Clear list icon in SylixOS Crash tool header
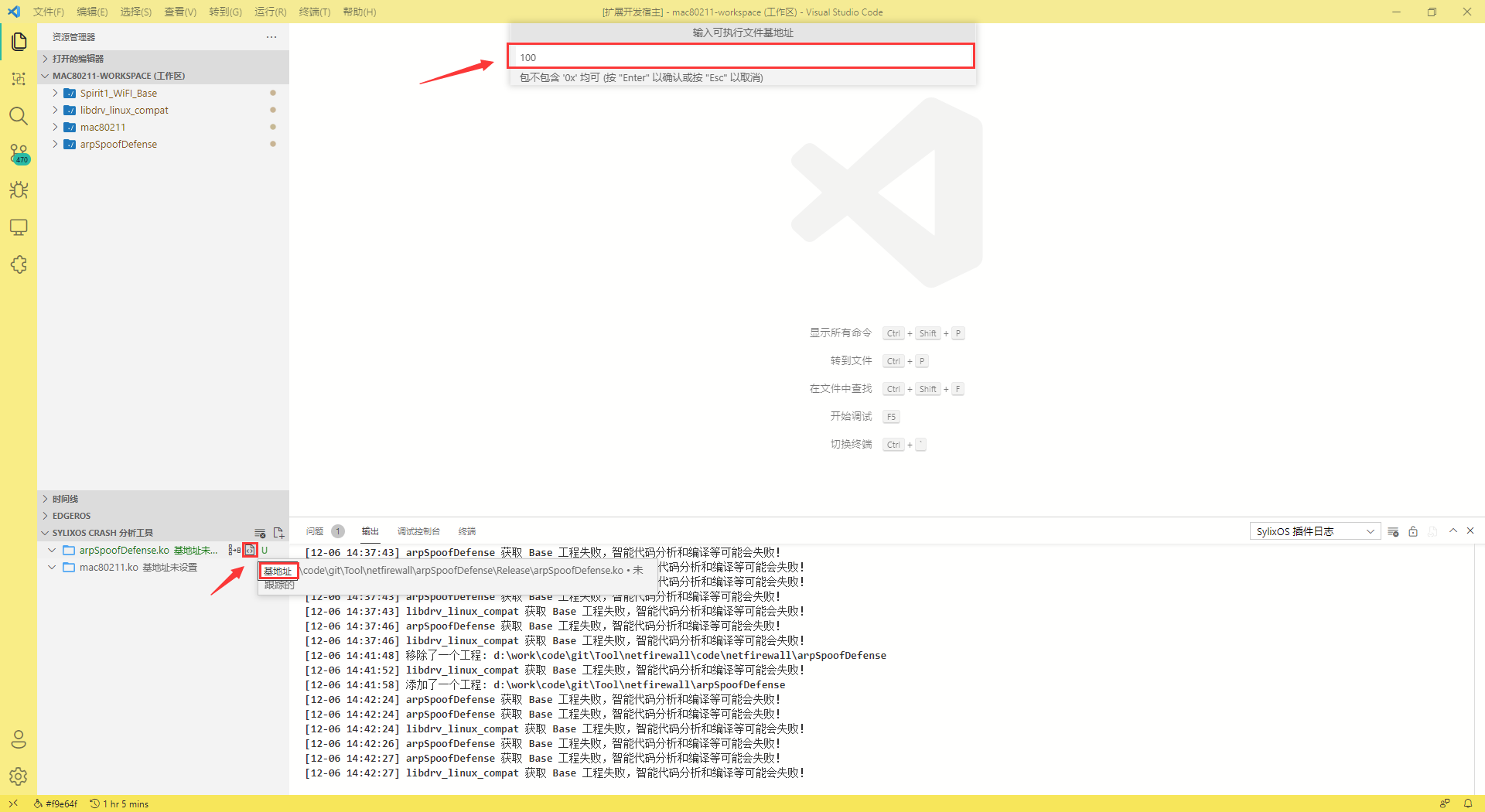The image size is (1485, 812). 260,533
